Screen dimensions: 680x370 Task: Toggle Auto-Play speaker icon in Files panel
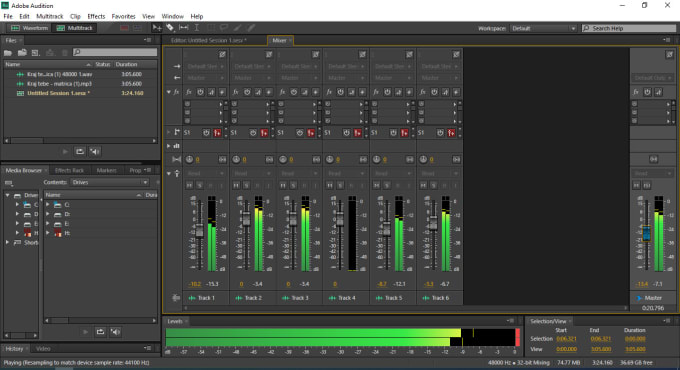pos(95,151)
